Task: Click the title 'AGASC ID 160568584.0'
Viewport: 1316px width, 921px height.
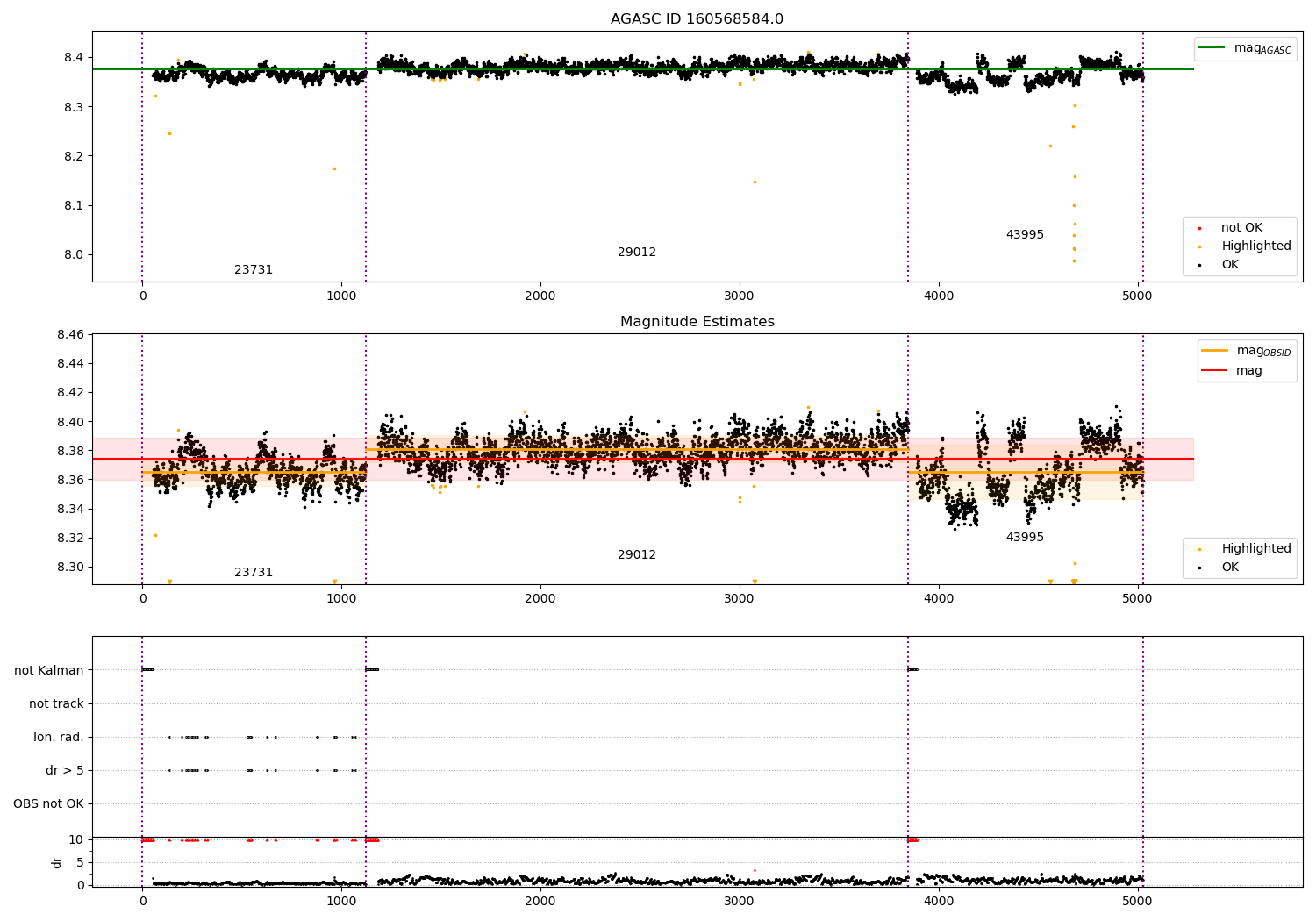Action: [x=697, y=19]
